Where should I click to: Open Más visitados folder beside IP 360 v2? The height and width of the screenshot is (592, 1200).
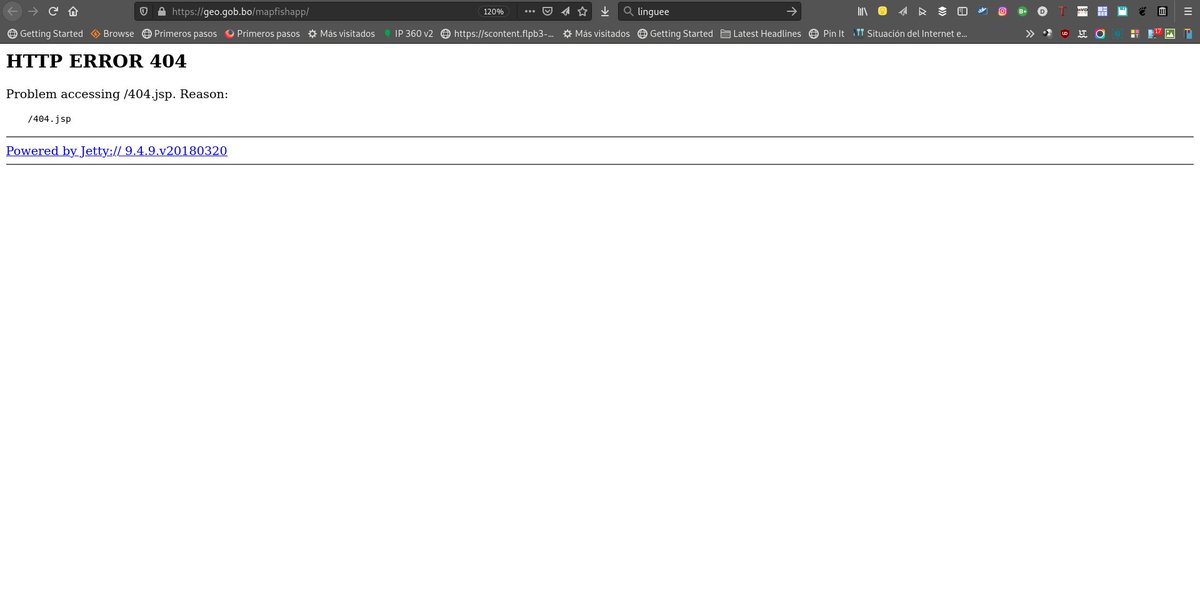pos(341,33)
